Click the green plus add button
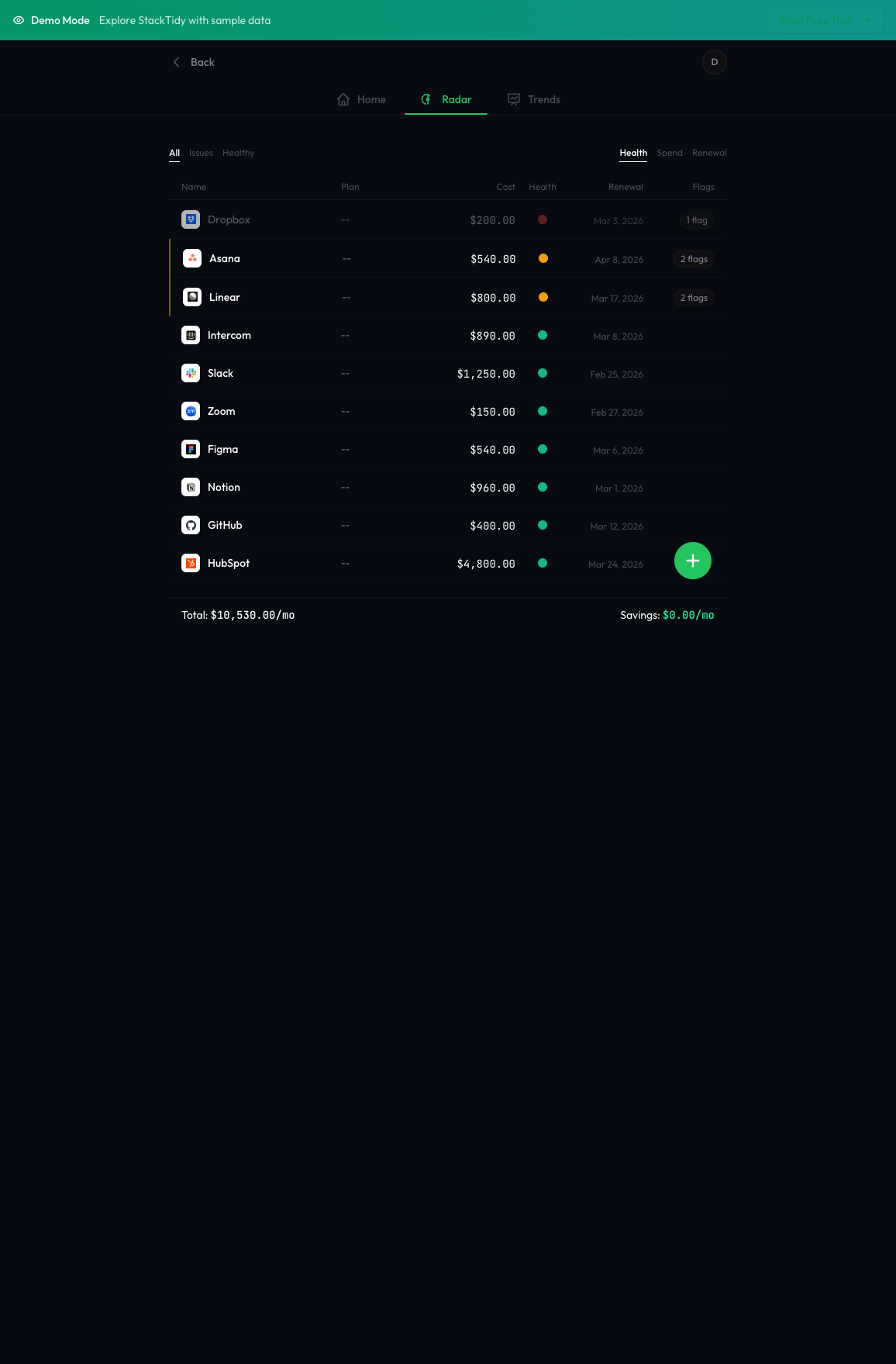 coord(693,561)
